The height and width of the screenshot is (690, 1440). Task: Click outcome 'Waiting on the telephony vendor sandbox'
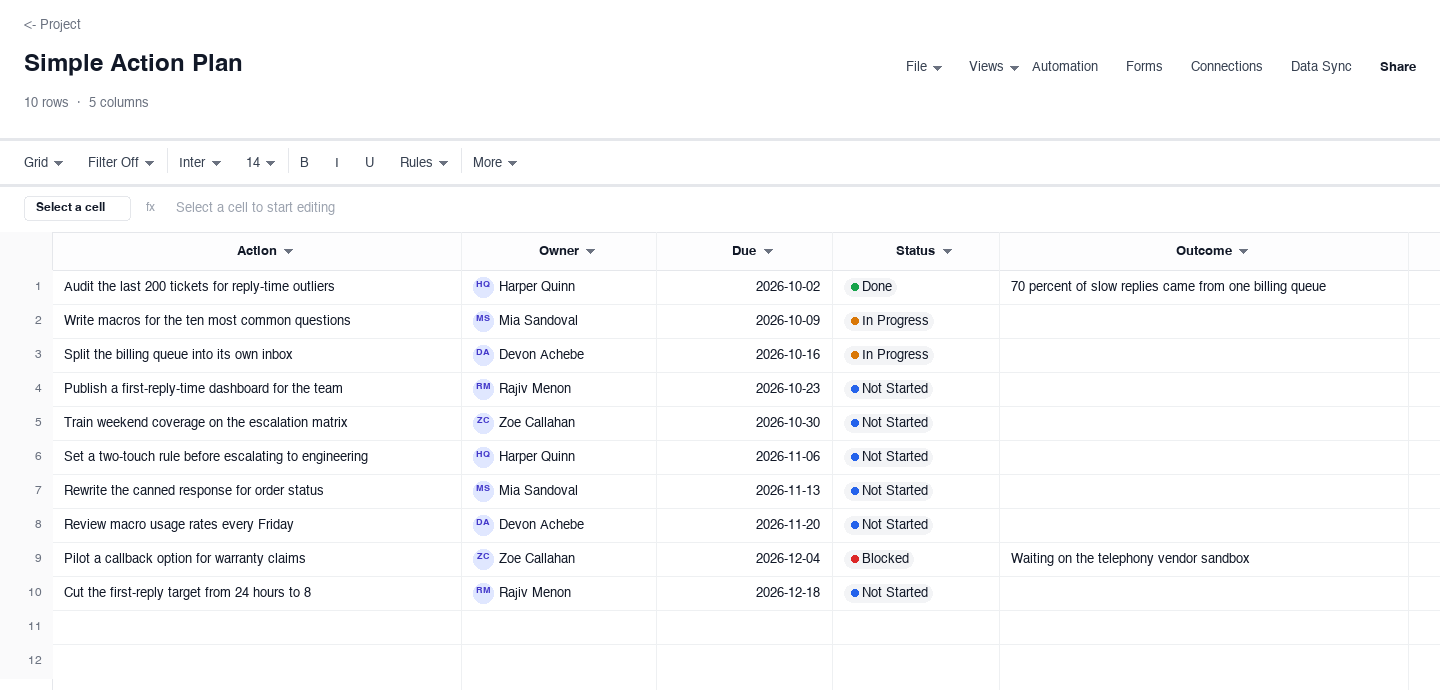point(1204,559)
